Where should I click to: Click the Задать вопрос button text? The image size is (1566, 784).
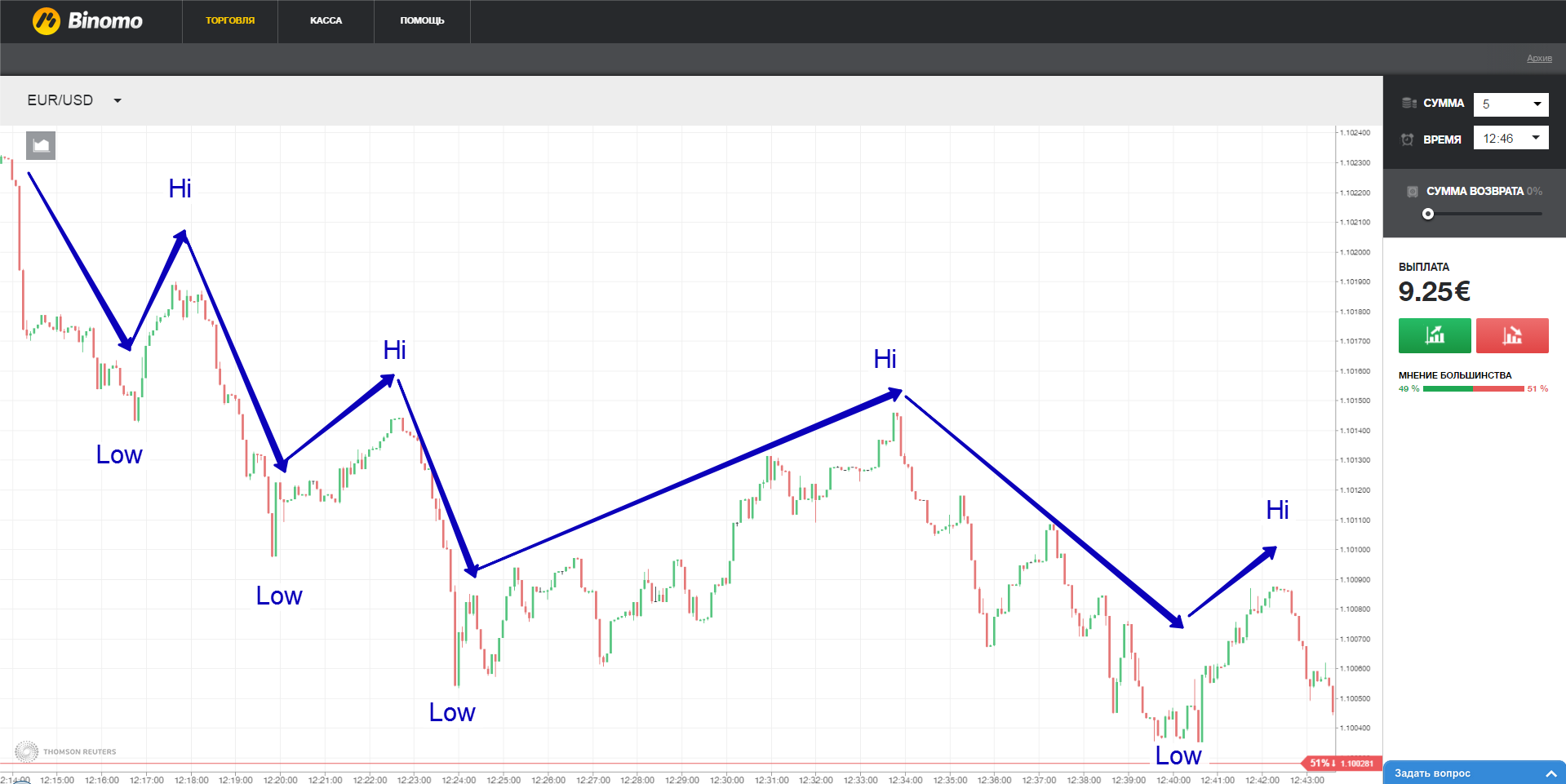click(x=1432, y=773)
